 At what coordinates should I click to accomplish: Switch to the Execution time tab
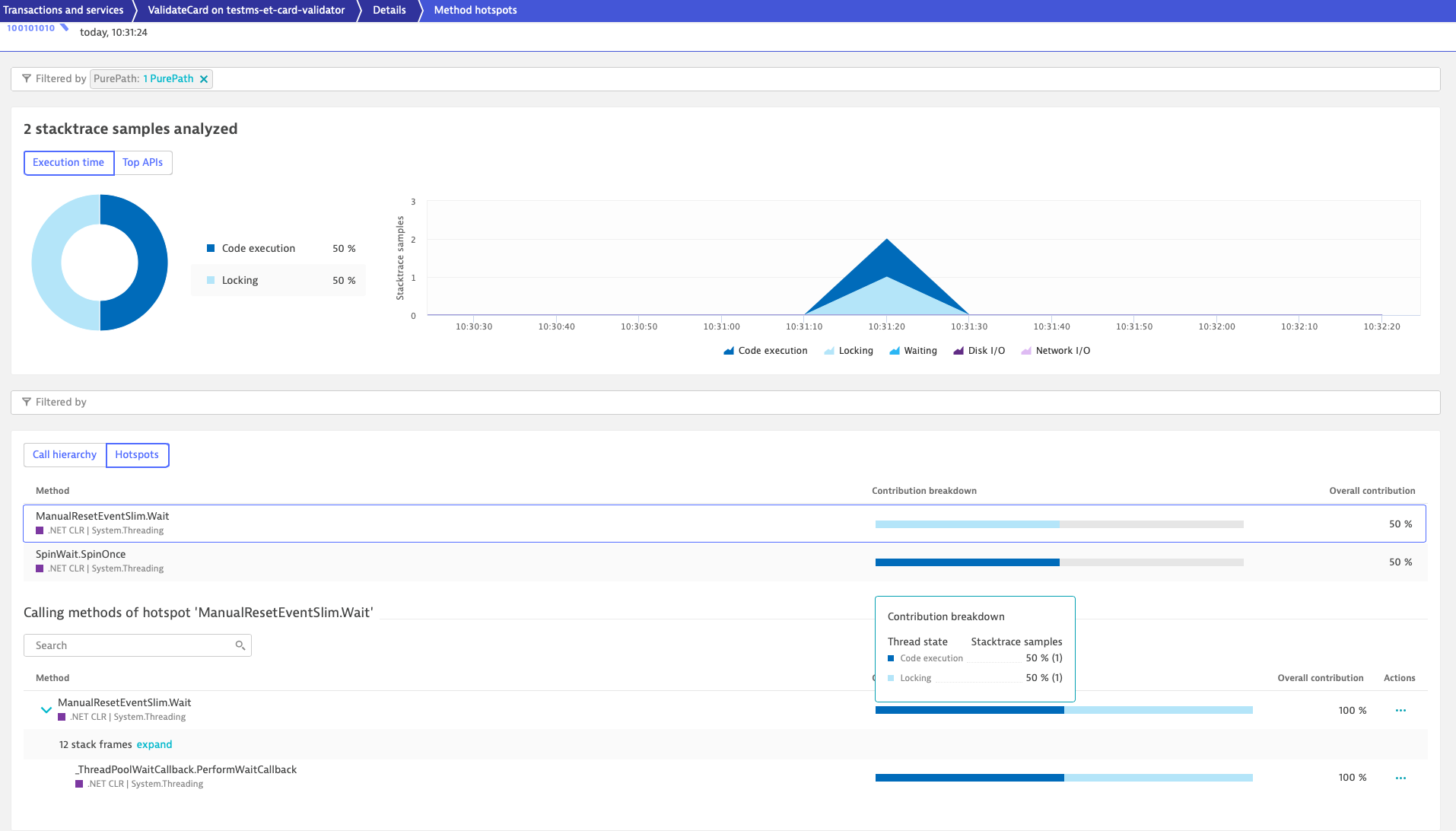[68, 163]
